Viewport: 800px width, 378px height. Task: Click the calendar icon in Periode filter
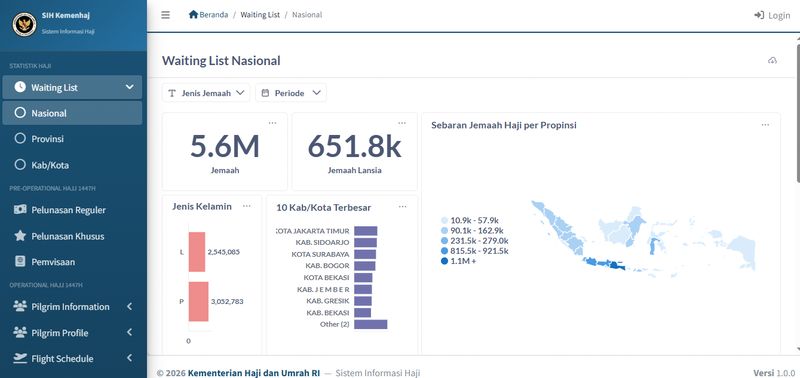[265, 93]
